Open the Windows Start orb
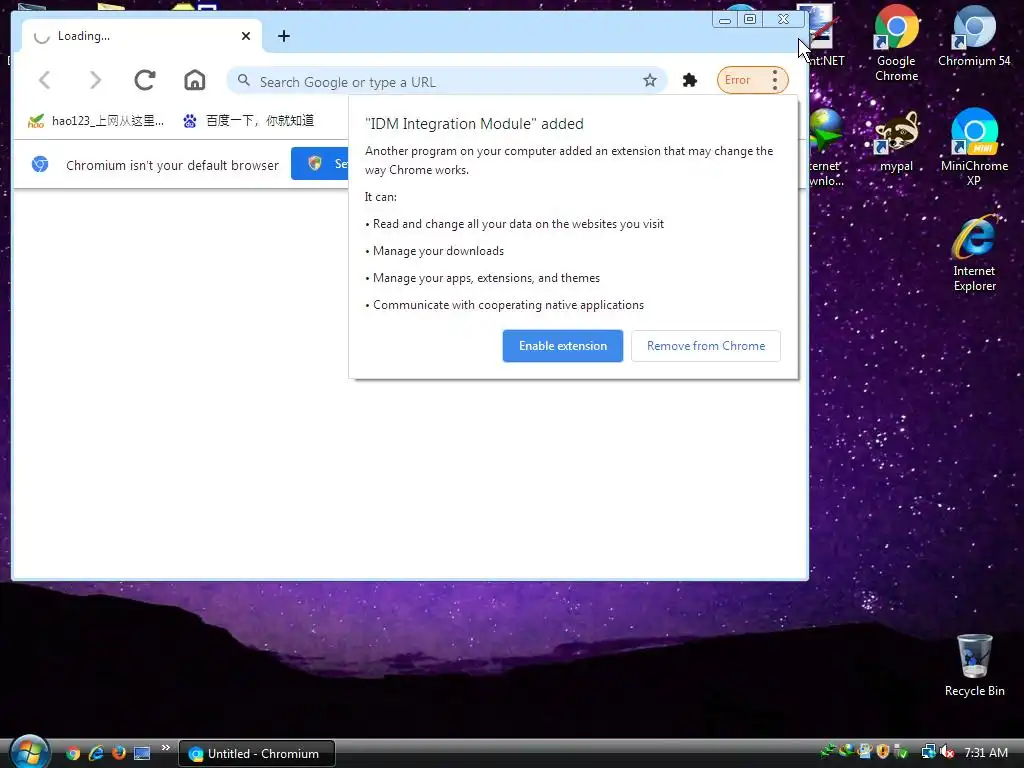Image resolution: width=1024 pixels, height=768 pixels. [30, 752]
